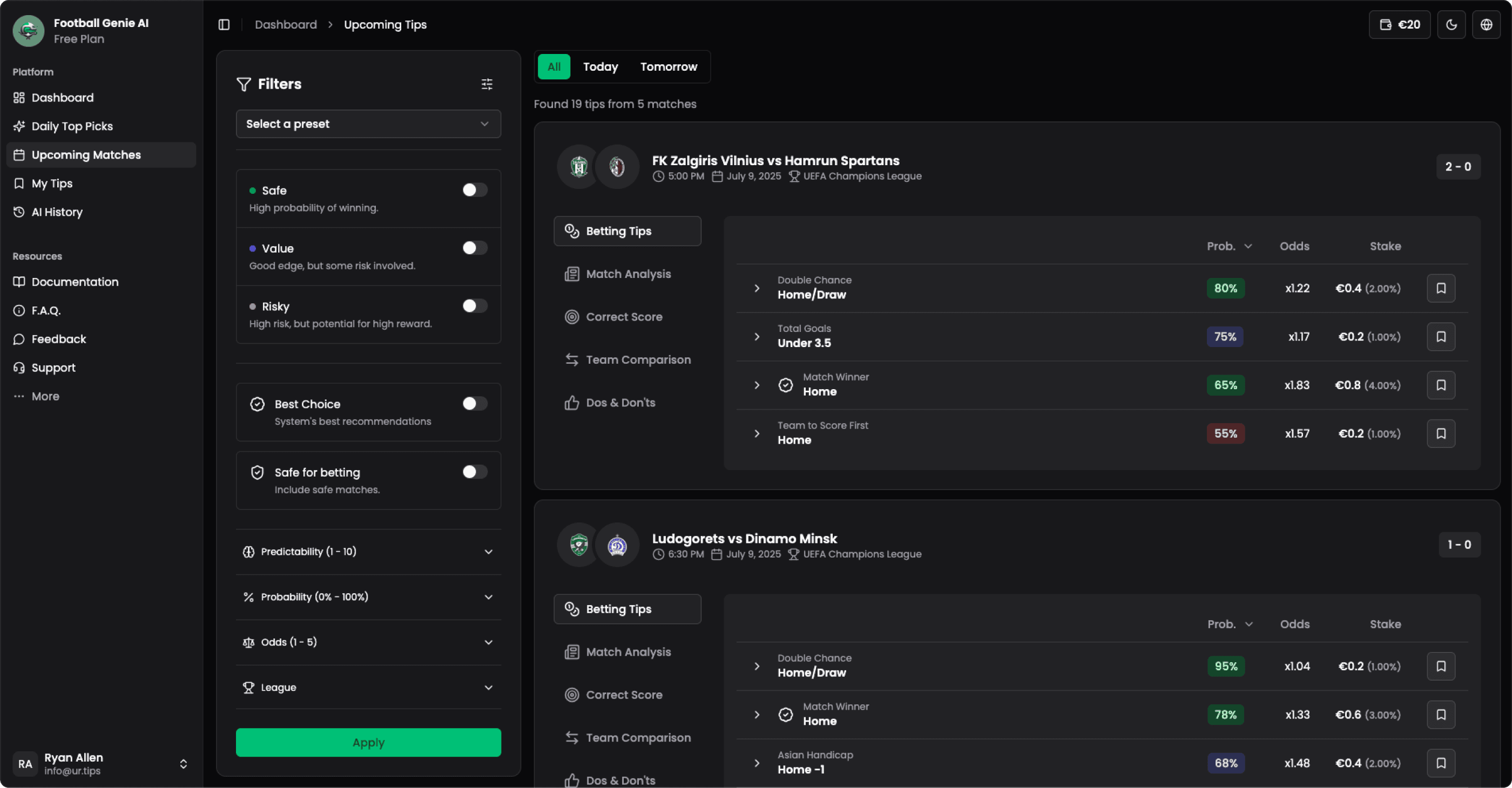Click Best Choice badge on 78% Home tip
This screenshot has height=788, width=1512.
(785, 715)
